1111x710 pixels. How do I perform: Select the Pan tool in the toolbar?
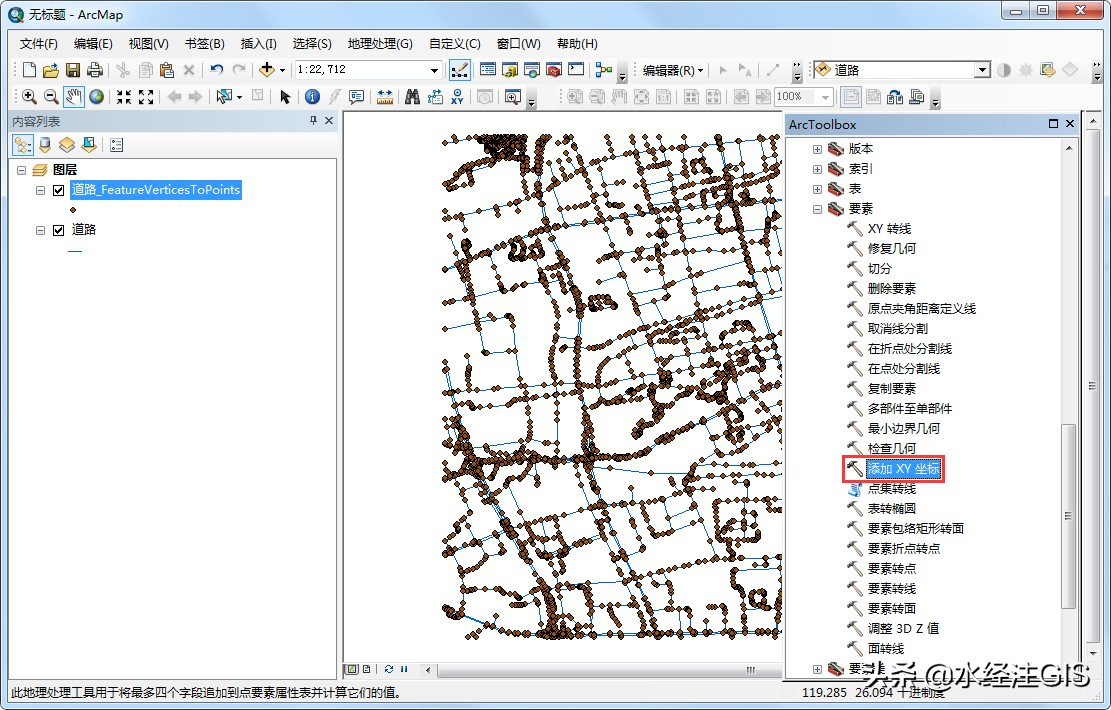click(x=72, y=96)
